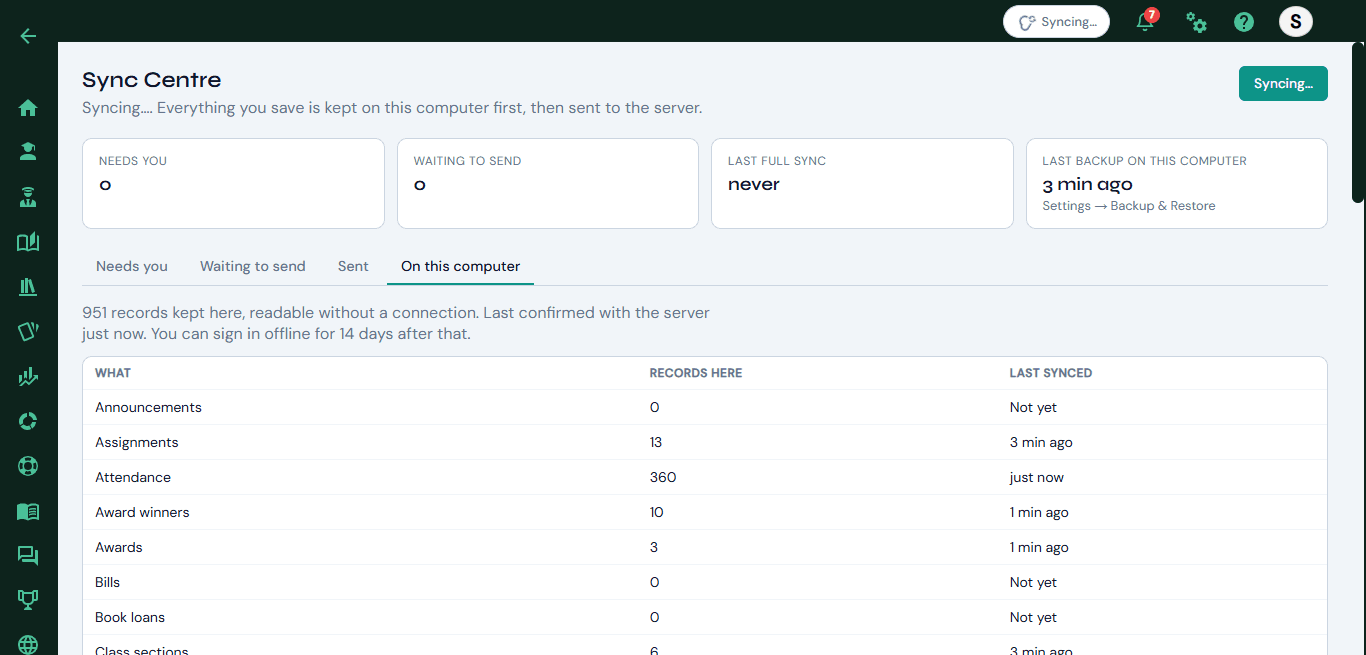Screen dimensions: 1366x655
Task: Click the Award winners row name
Action: [x=142, y=513]
